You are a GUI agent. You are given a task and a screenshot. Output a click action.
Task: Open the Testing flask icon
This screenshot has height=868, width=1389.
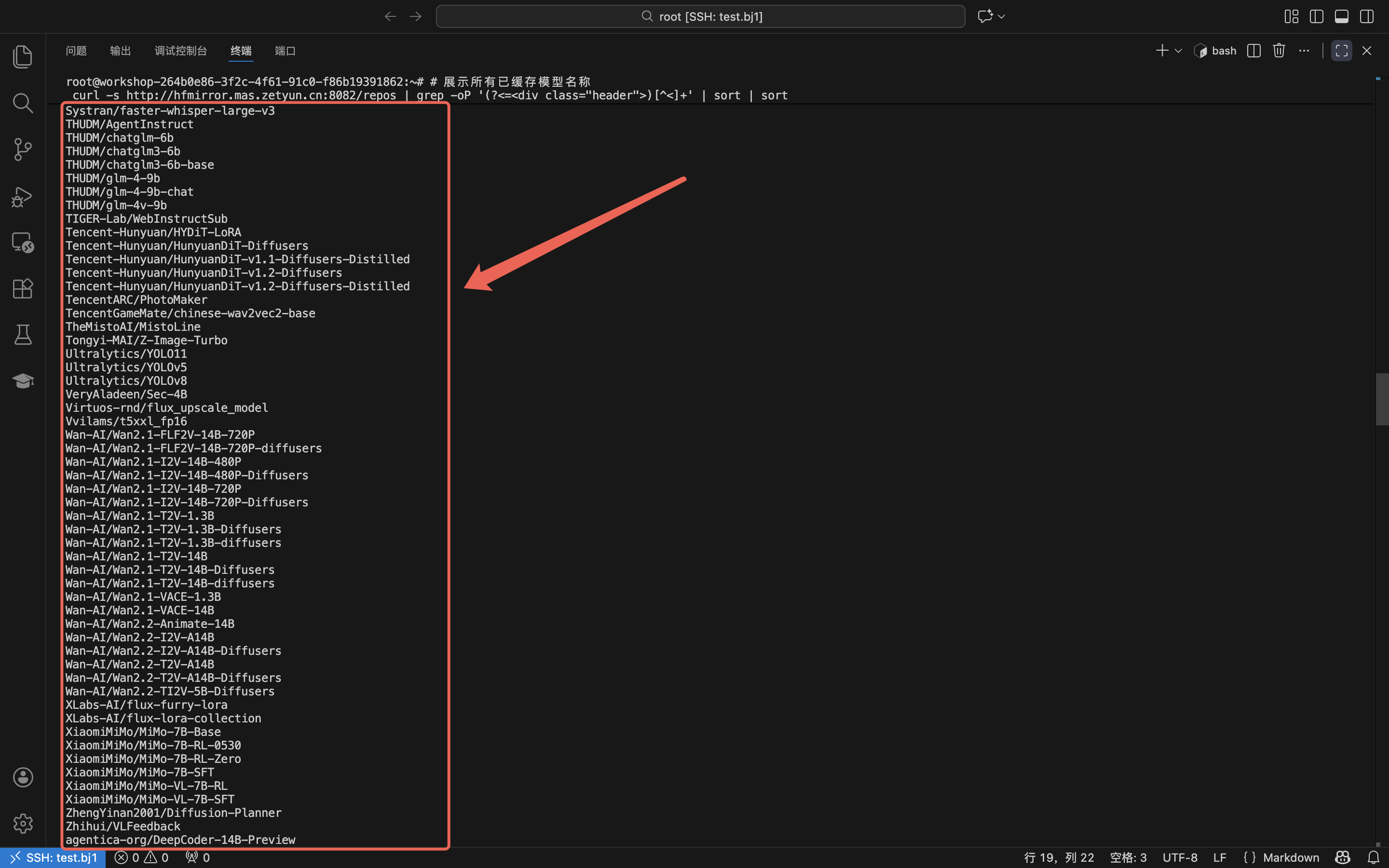[x=22, y=335]
